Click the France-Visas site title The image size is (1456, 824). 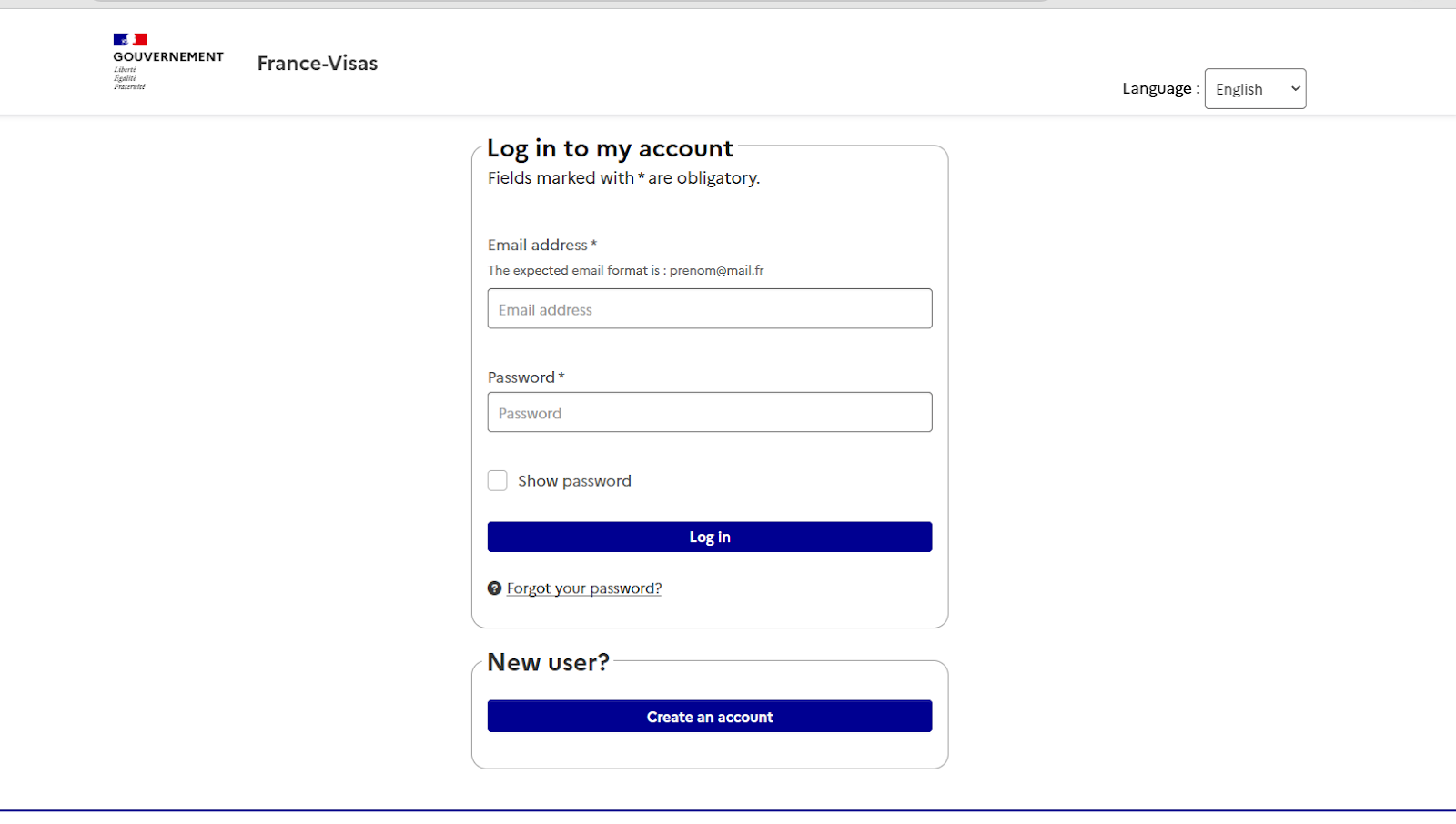(x=318, y=63)
